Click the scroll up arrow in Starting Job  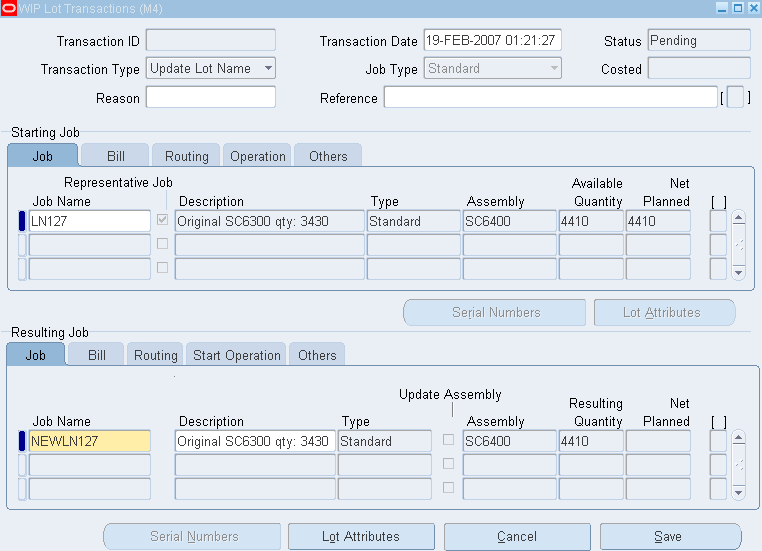(x=739, y=218)
